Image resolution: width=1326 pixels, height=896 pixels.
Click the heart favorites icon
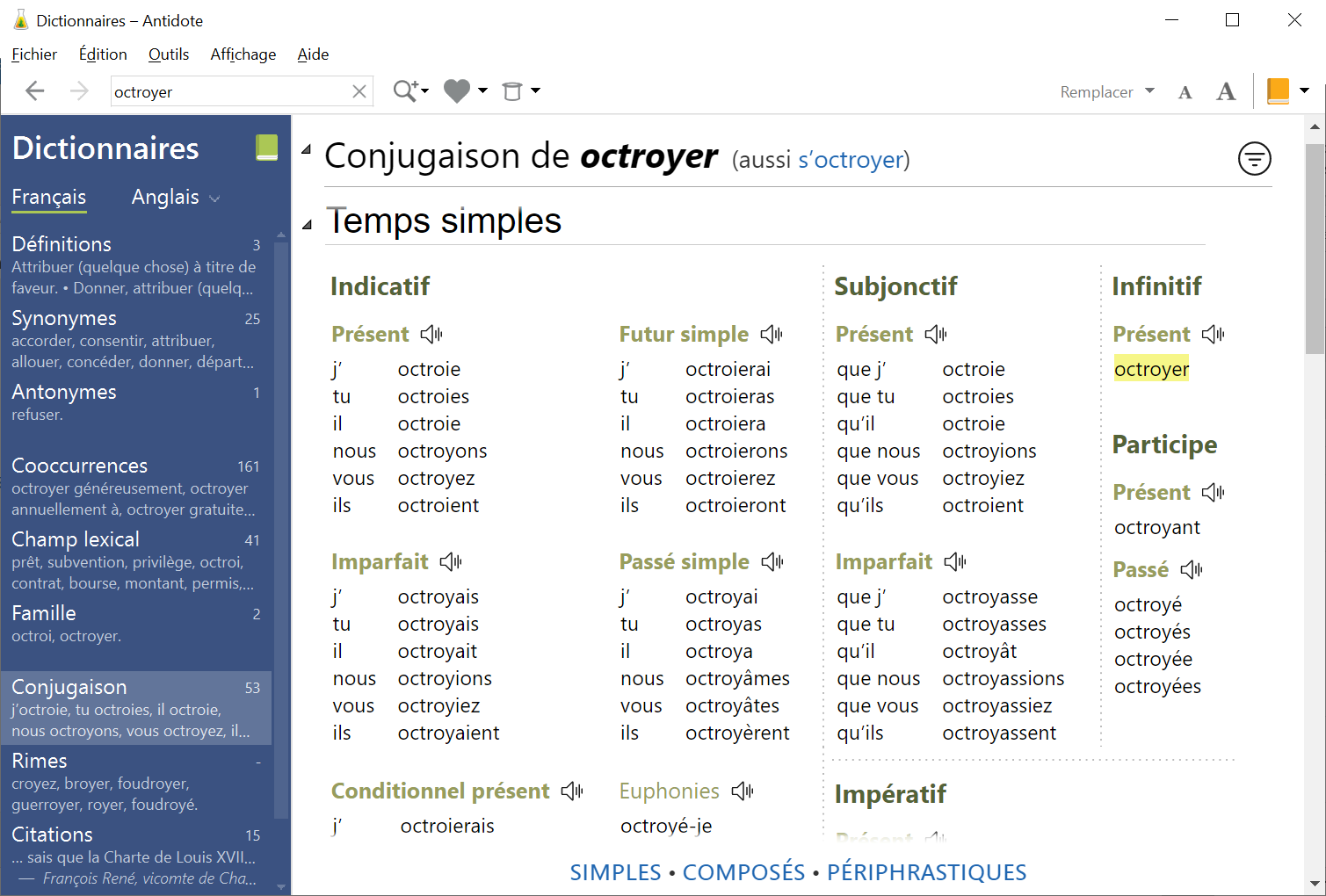[x=457, y=91]
